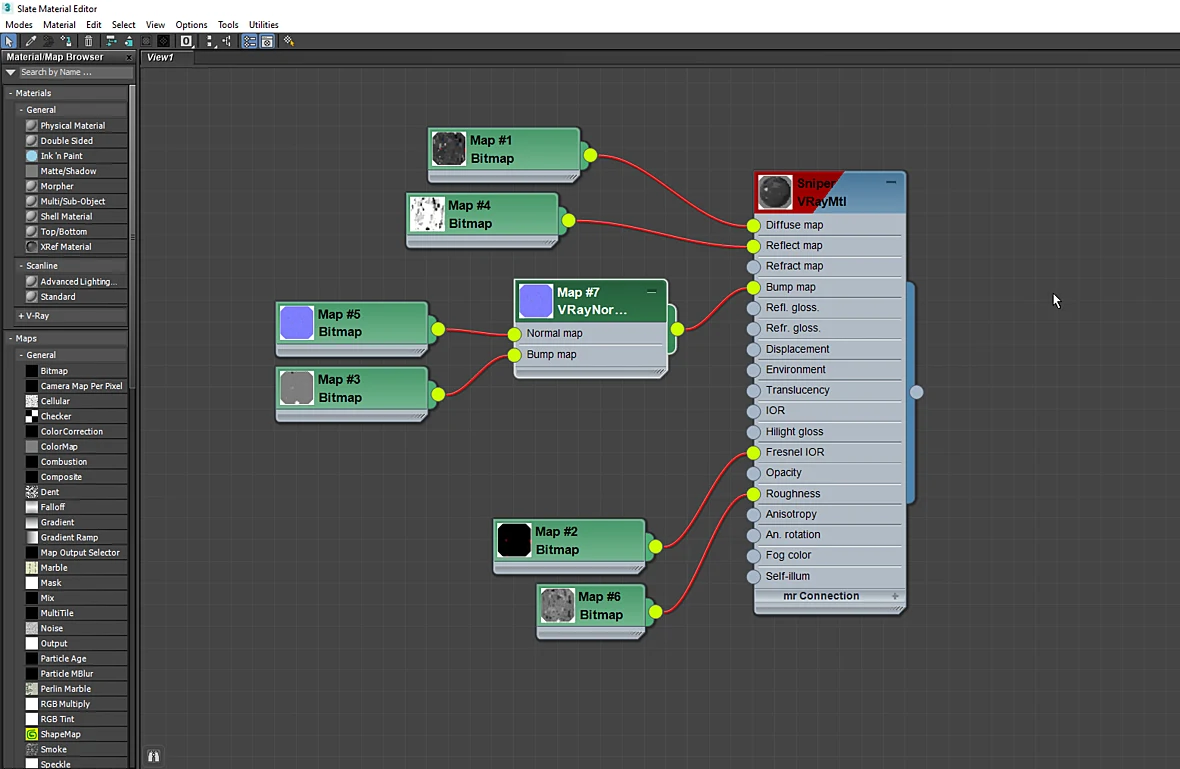Expand the V-Ray materials group
This screenshot has height=769, width=1180.
21,316
